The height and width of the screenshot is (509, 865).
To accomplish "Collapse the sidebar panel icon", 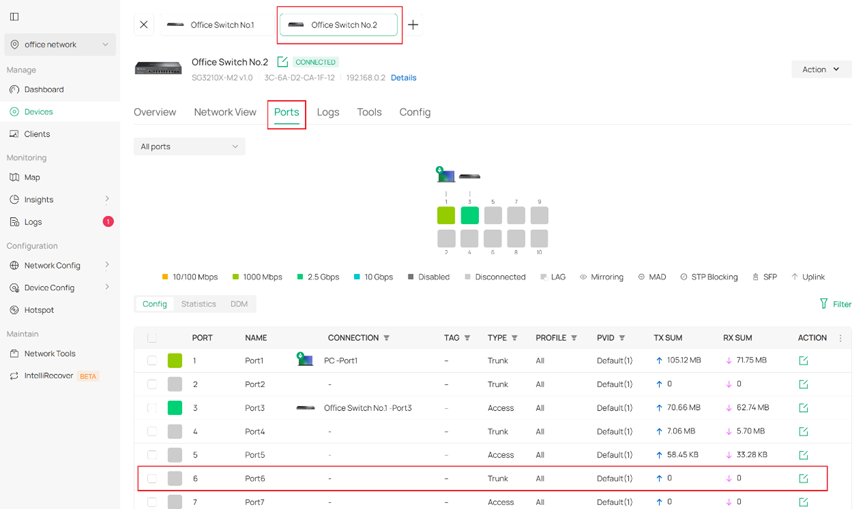I will point(14,17).
